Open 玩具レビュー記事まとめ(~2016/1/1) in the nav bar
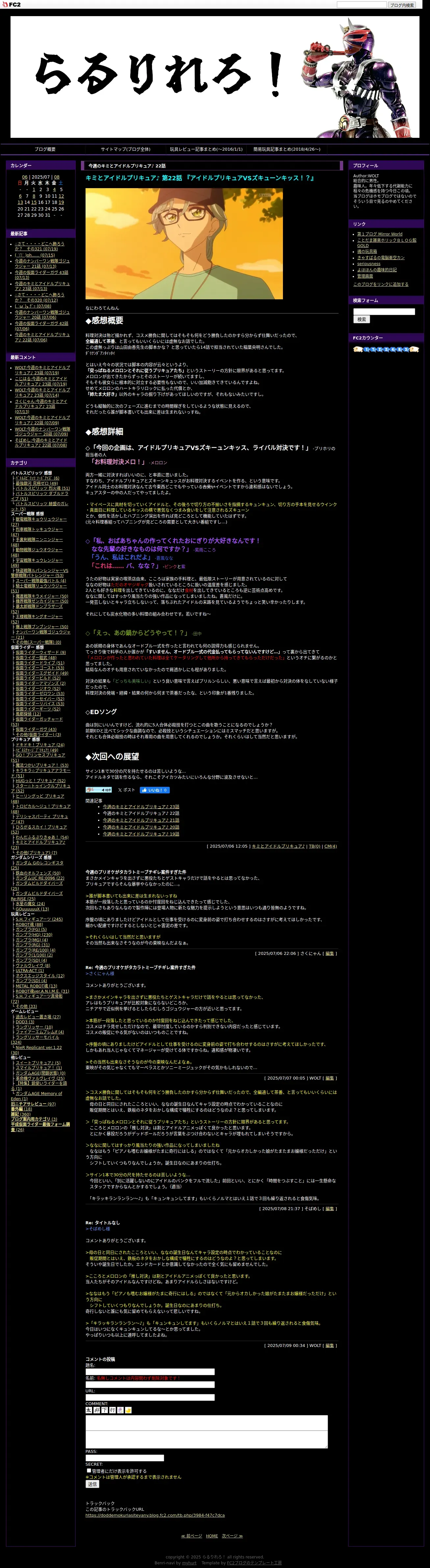 pyautogui.click(x=206, y=149)
